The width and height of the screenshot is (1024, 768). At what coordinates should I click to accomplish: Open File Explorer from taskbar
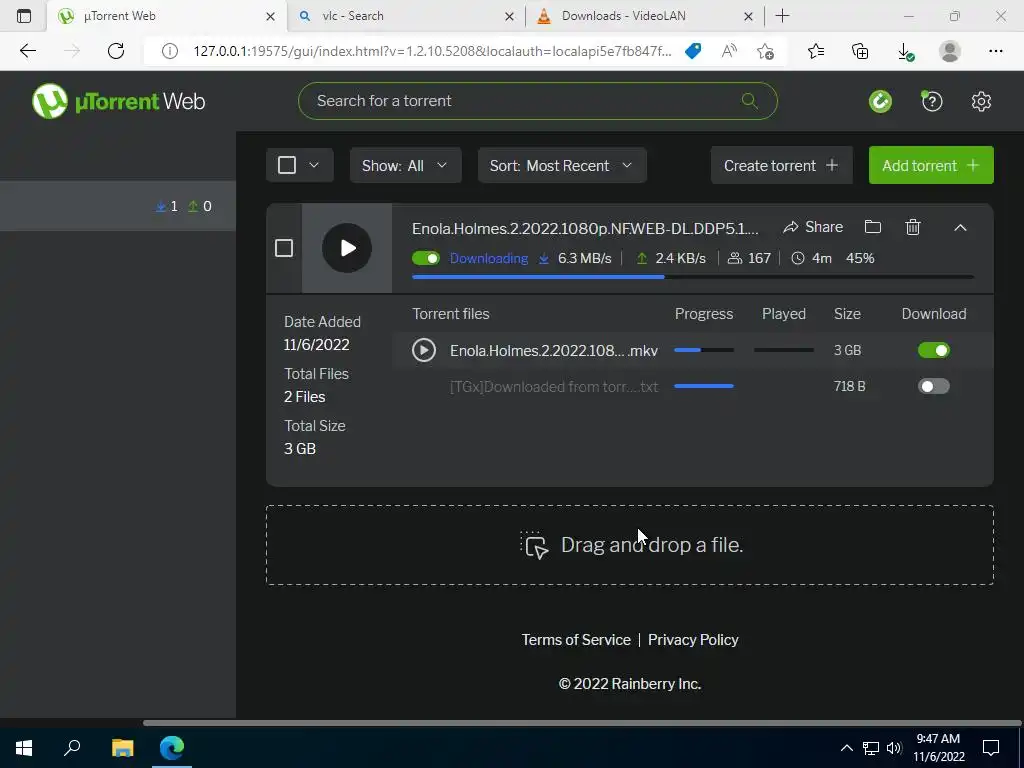(x=122, y=748)
